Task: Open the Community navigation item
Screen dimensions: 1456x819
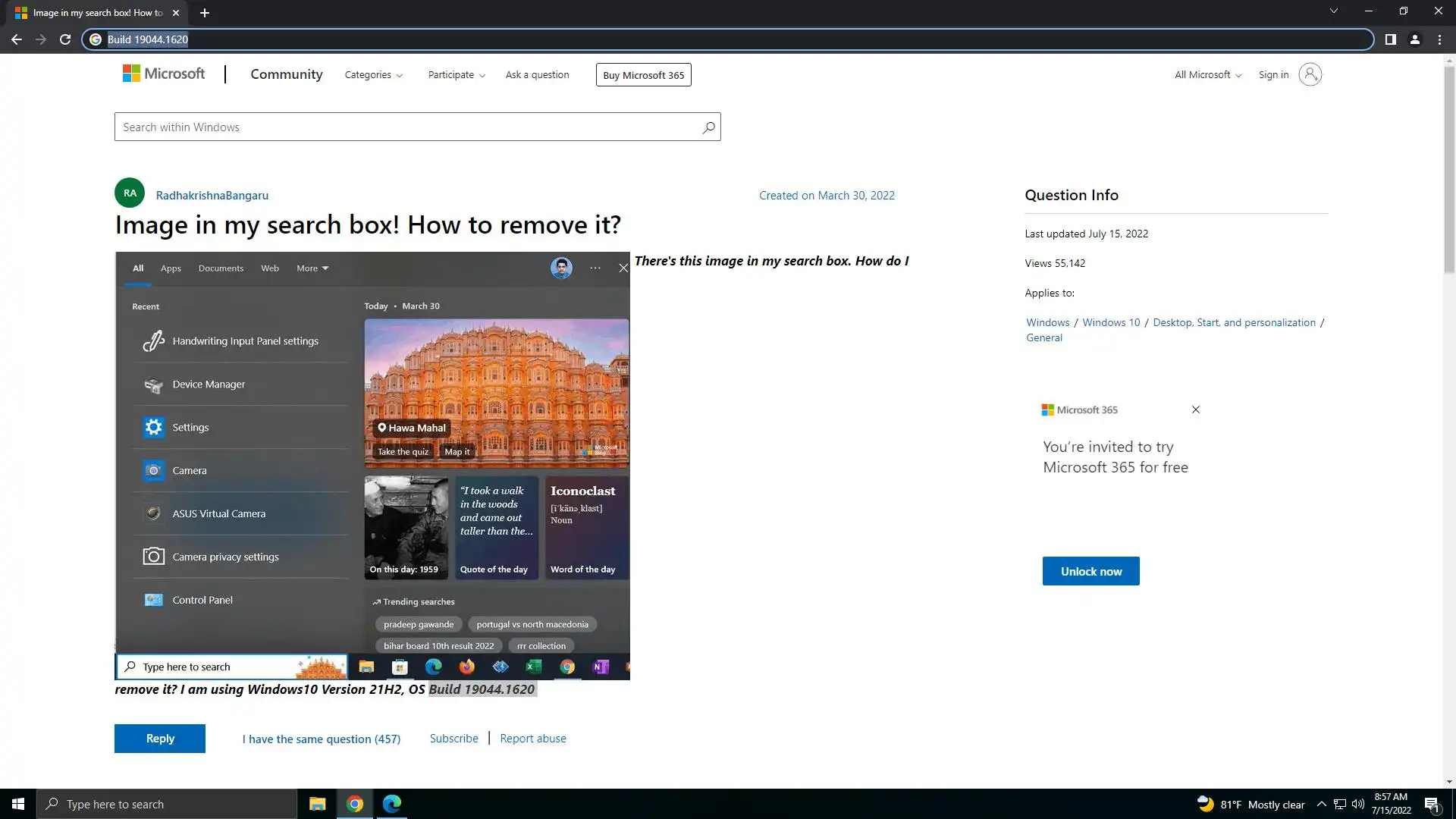Action: (286, 74)
